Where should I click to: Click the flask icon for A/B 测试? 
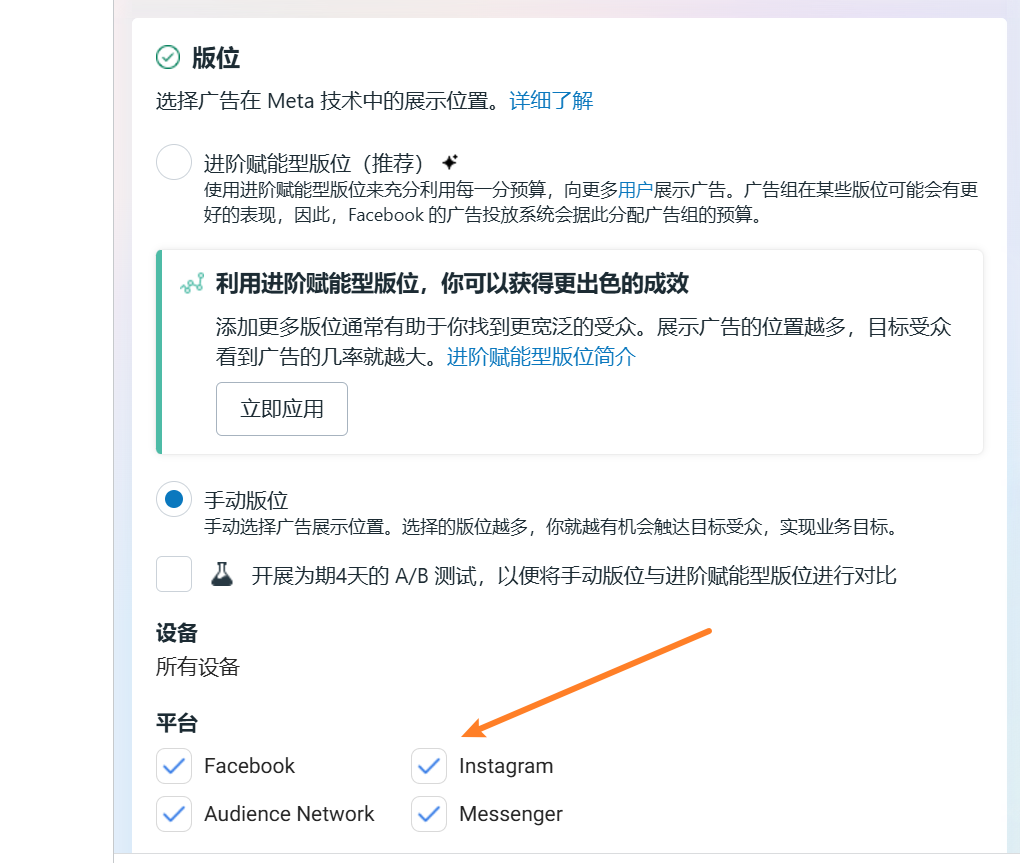click(221, 575)
